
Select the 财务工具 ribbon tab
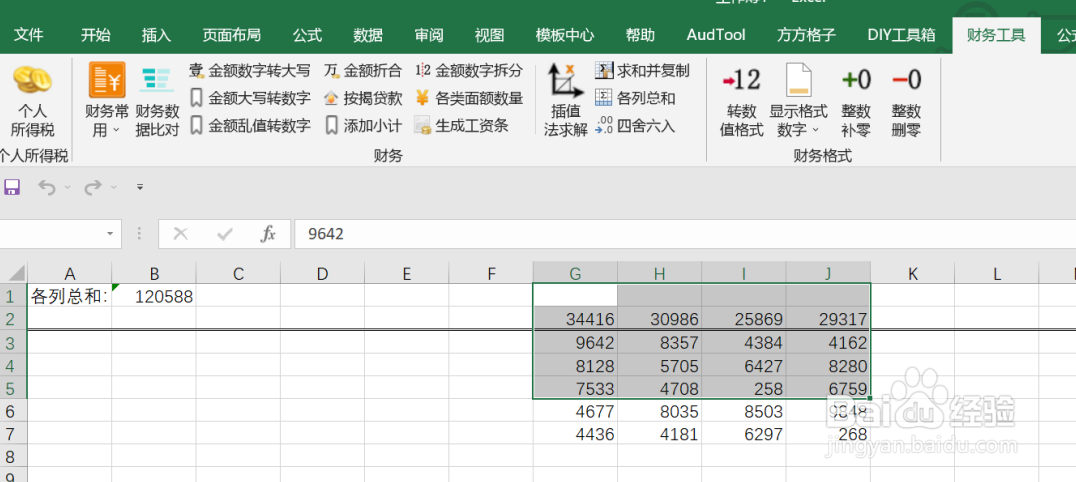(x=996, y=35)
